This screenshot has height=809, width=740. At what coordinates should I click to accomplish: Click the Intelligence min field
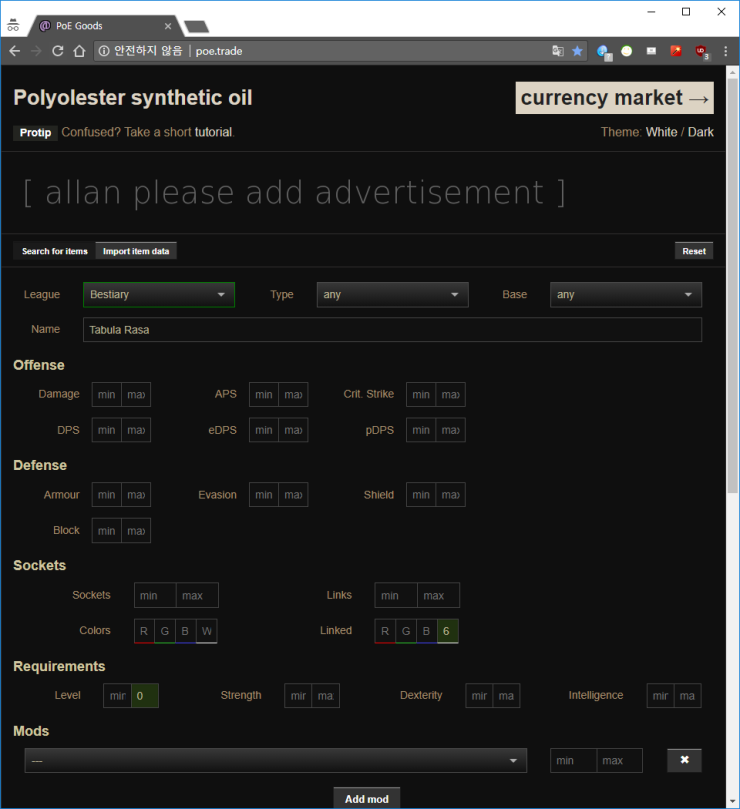661,696
